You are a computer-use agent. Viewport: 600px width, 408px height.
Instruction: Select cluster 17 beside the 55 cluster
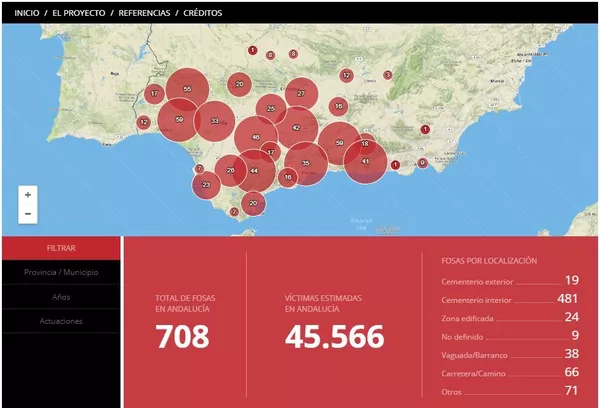[x=154, y=94]
